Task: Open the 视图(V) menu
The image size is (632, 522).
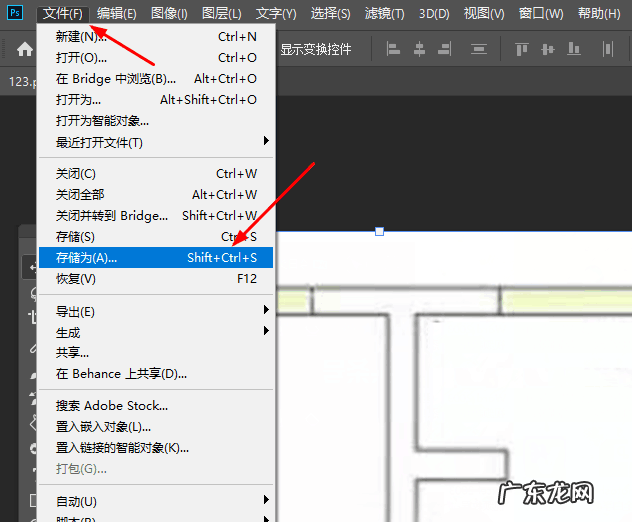Action: tap(484, 14)
